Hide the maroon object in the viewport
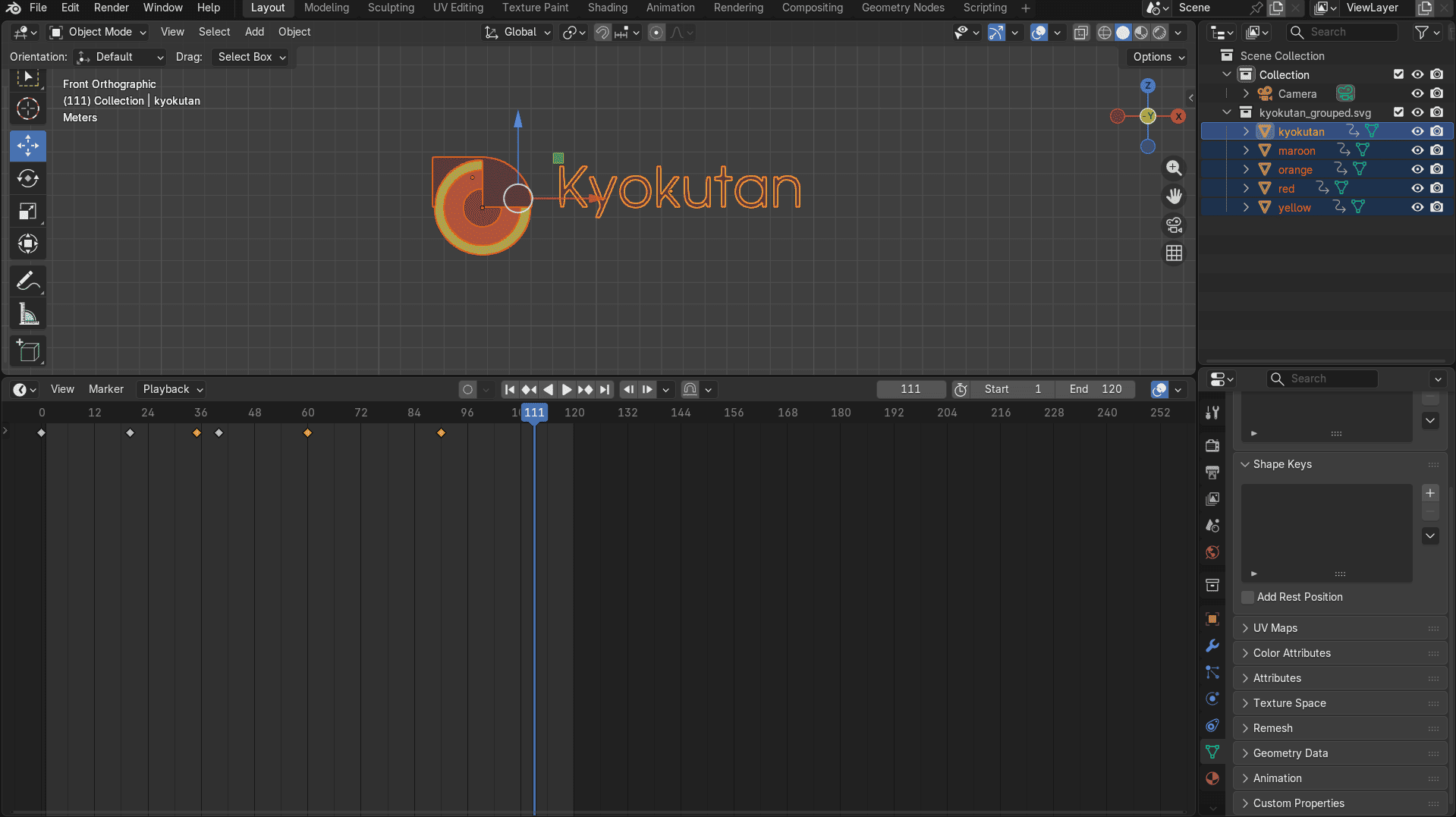This screenshot has width=1456, height=817. 1417,150
